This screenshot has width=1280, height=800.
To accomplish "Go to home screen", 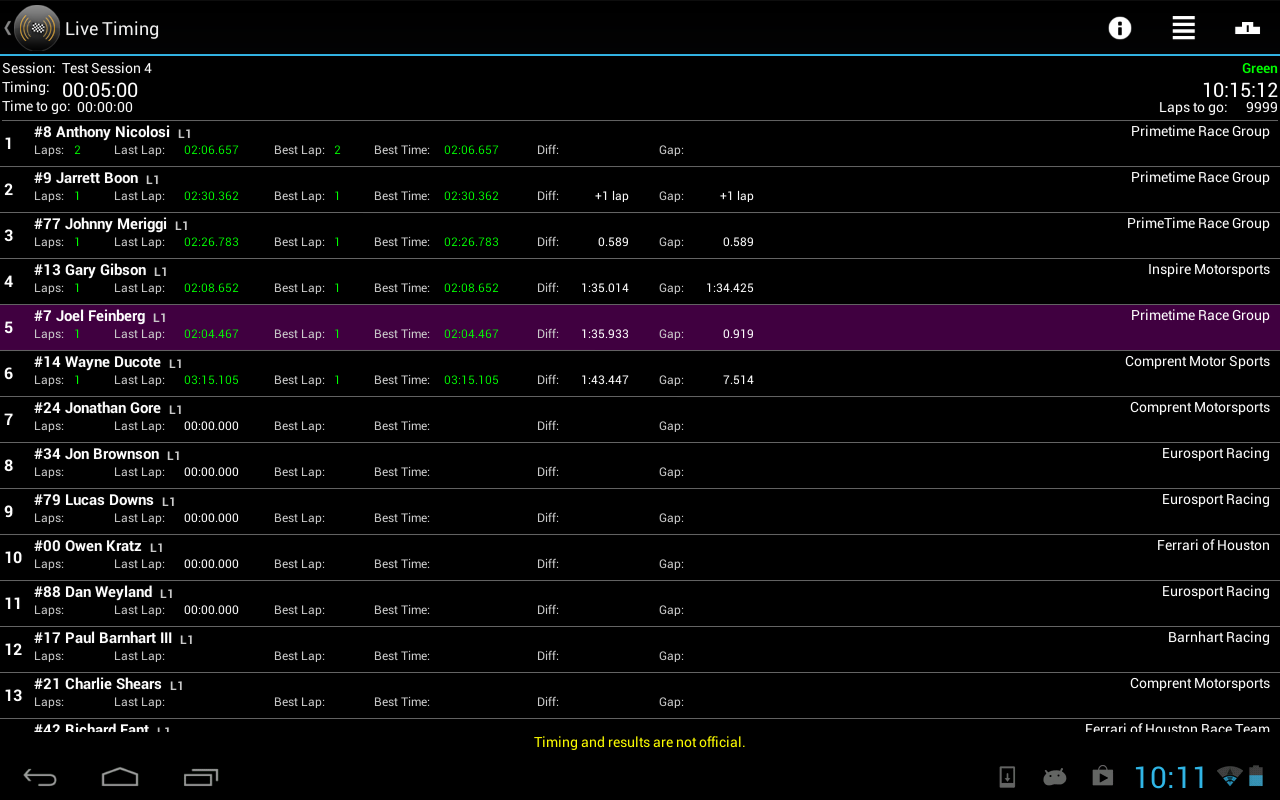I will pos(120,776).
